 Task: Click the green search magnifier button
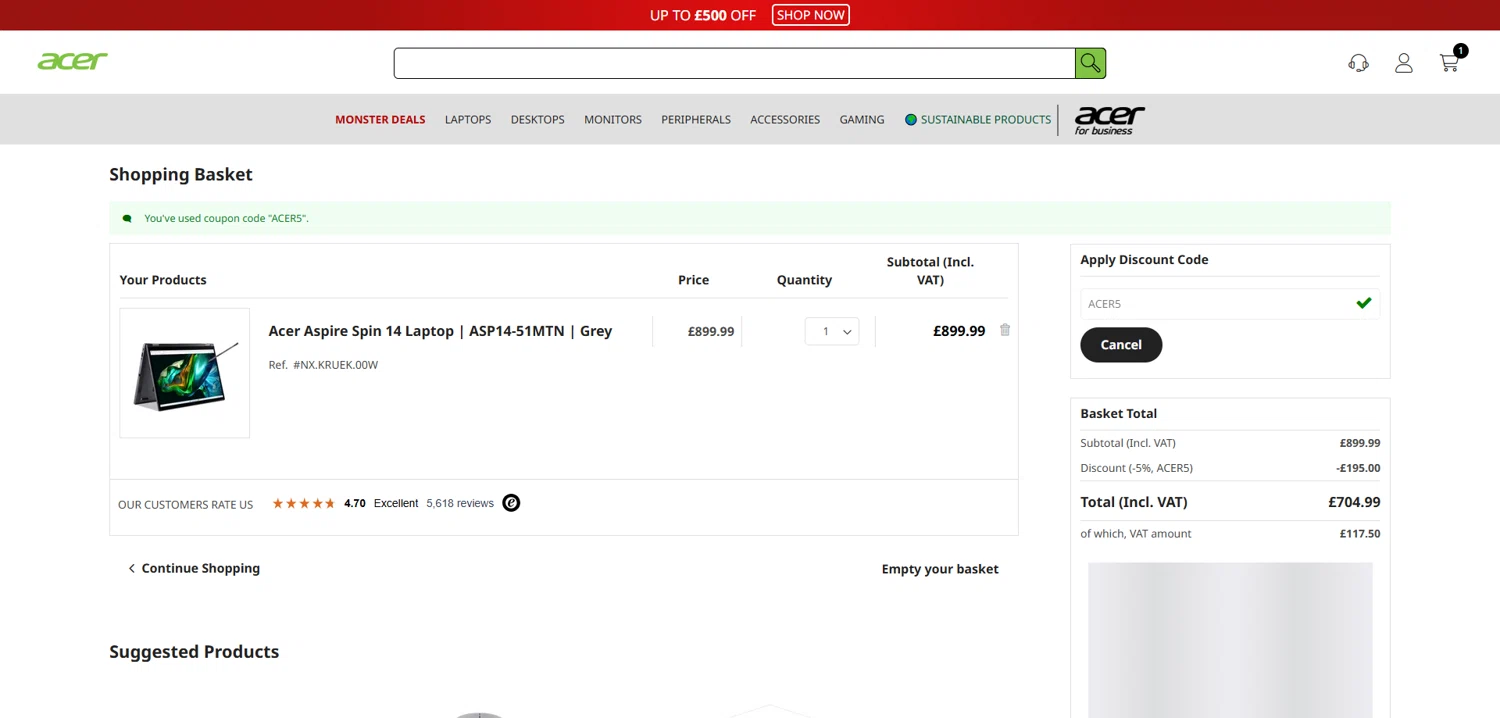(1090, 63)
